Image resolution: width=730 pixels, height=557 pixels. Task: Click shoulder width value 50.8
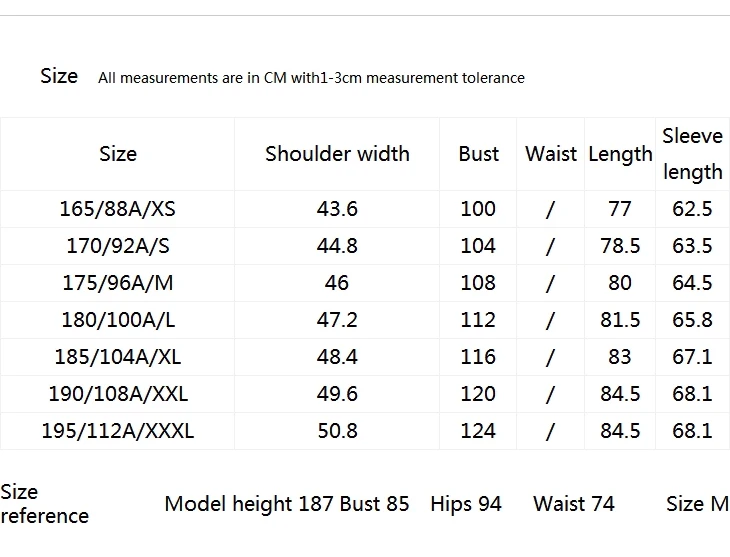338,431
